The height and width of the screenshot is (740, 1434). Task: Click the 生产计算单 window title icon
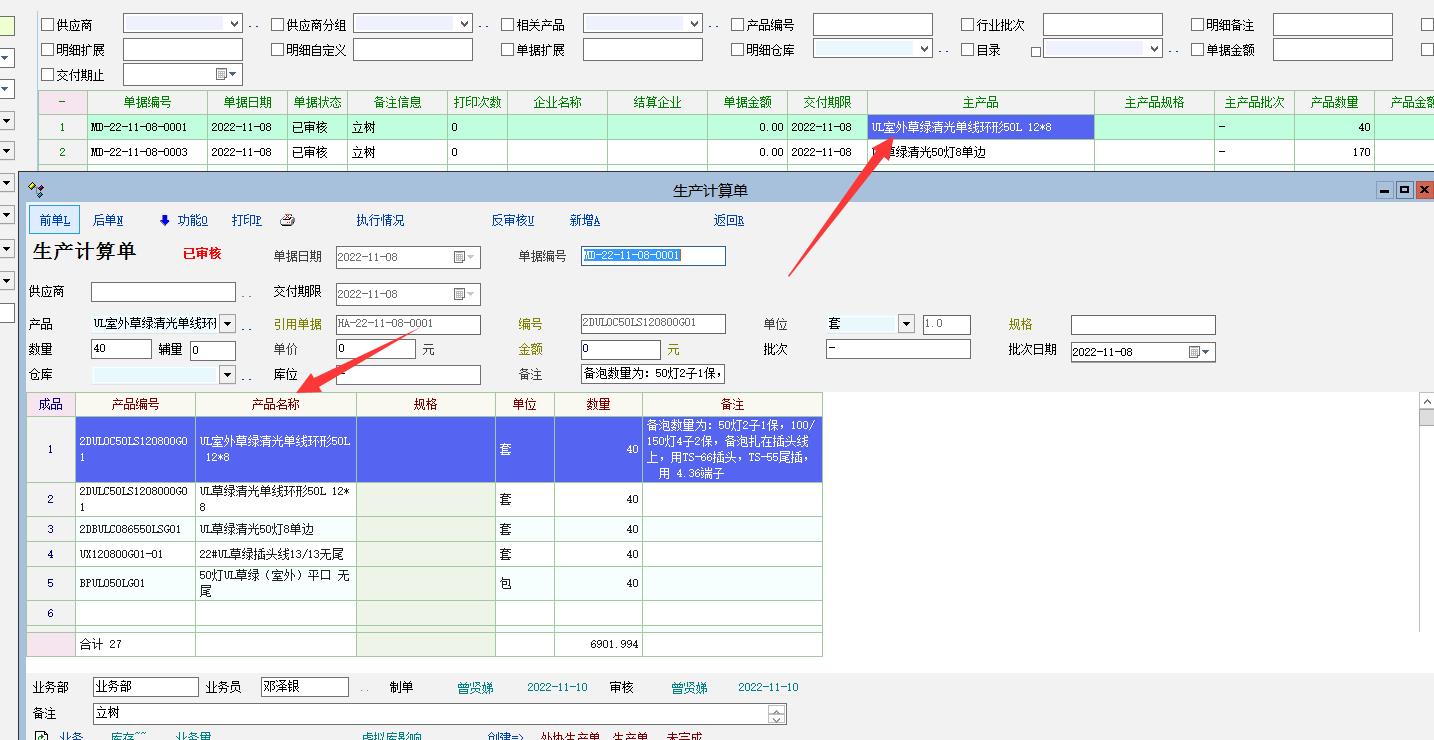[x=36, y=190]
